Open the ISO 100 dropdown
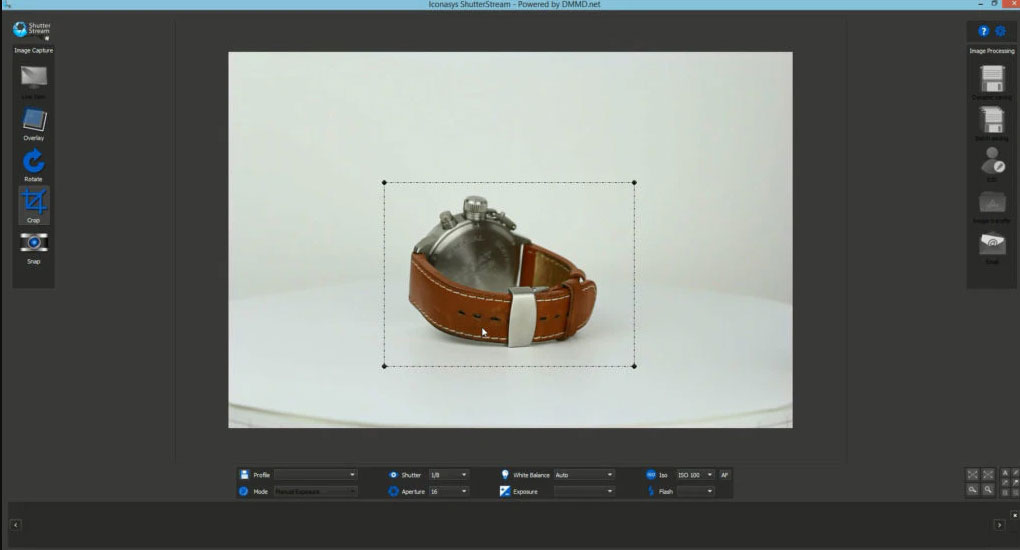The image size is (1020, 550). (695, 474)
